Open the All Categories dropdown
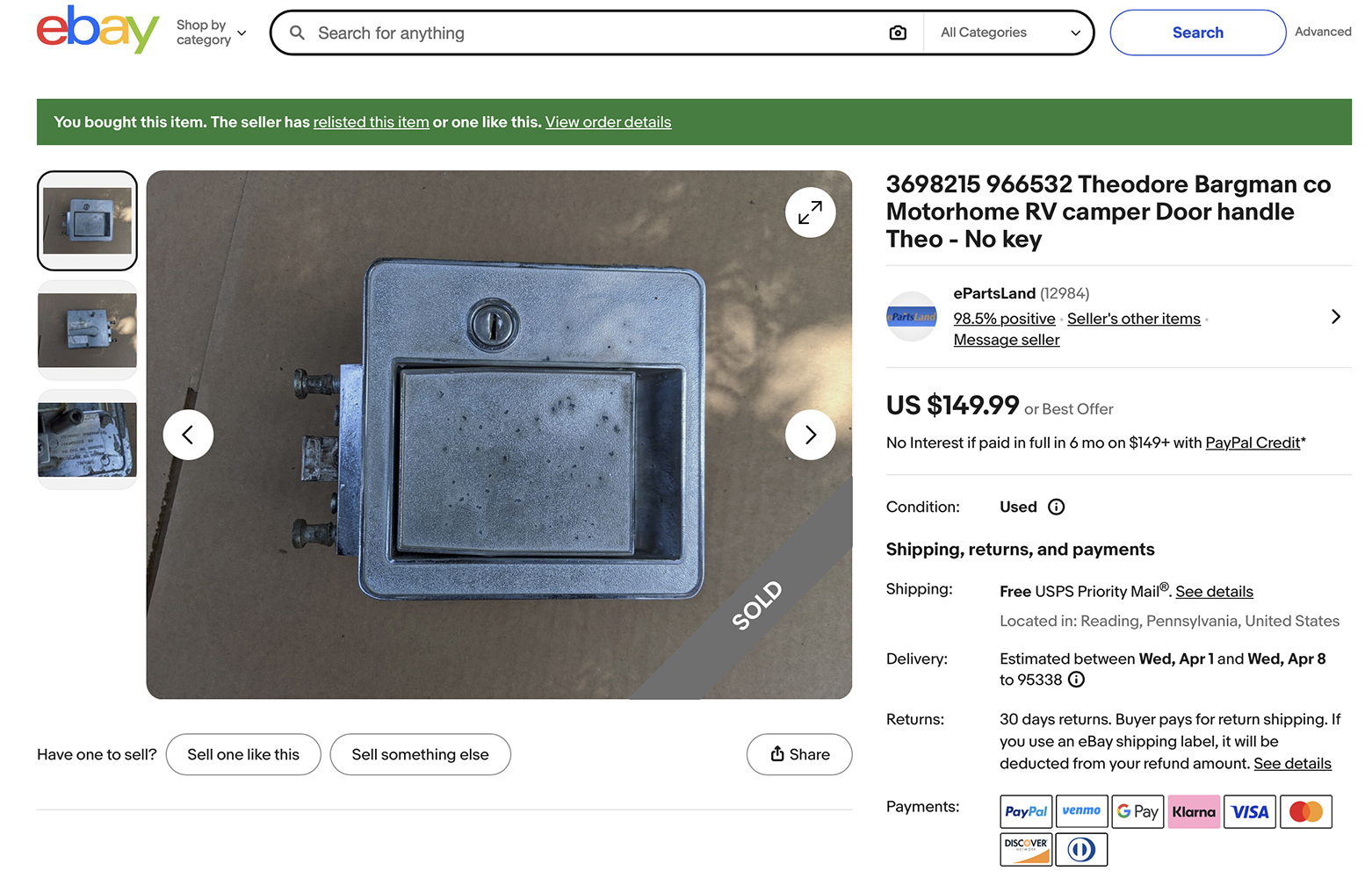The width and height of the screenshot is (1372, 878). [x=1009, y=32]
